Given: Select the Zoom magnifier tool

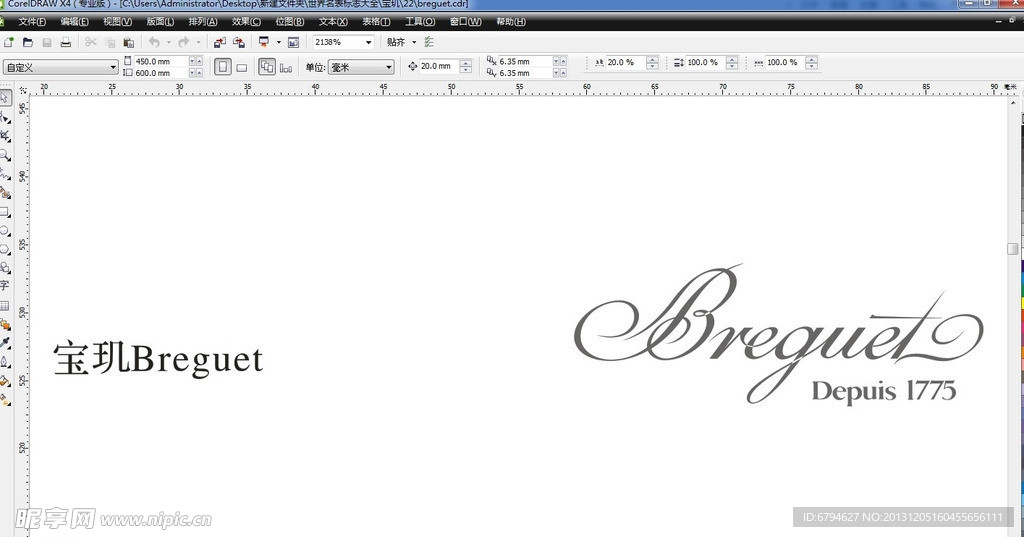Looking at the screenshot, I should point(5,155).
